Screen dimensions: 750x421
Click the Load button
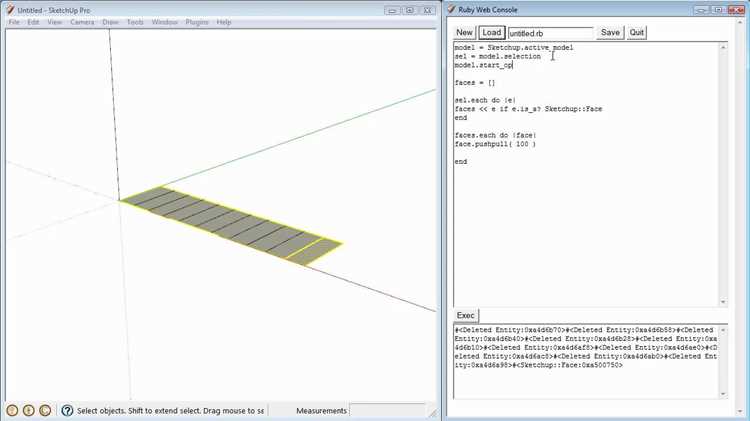(492, 33)
